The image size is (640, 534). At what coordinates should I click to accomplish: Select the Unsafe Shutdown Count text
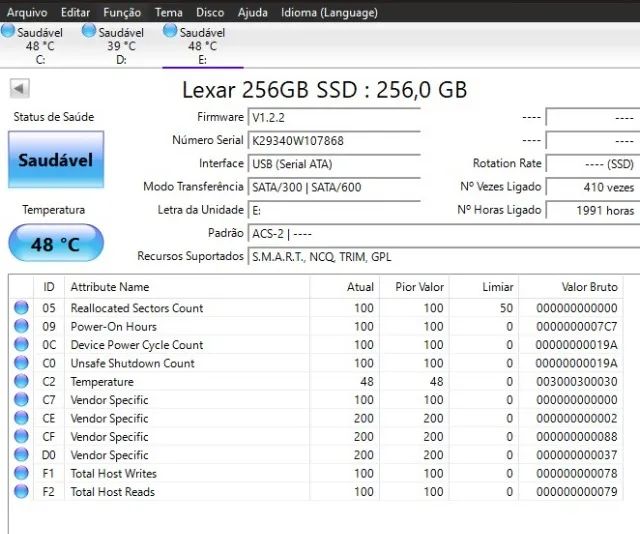pyautogui.click(x=133, y=363)
